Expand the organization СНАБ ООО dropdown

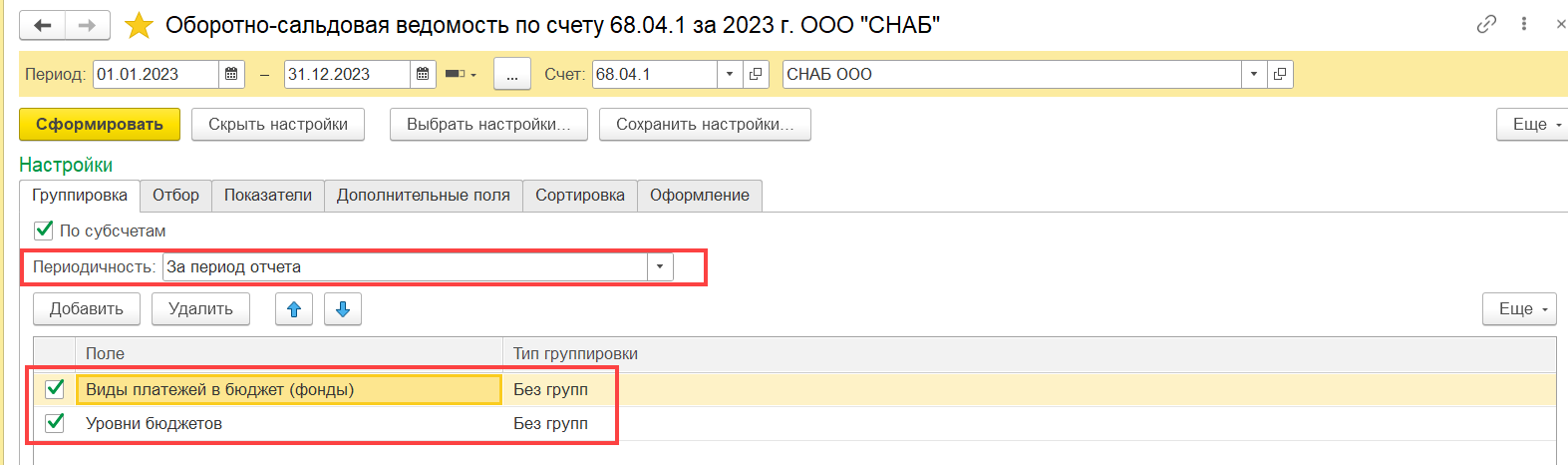(1254, 74)
